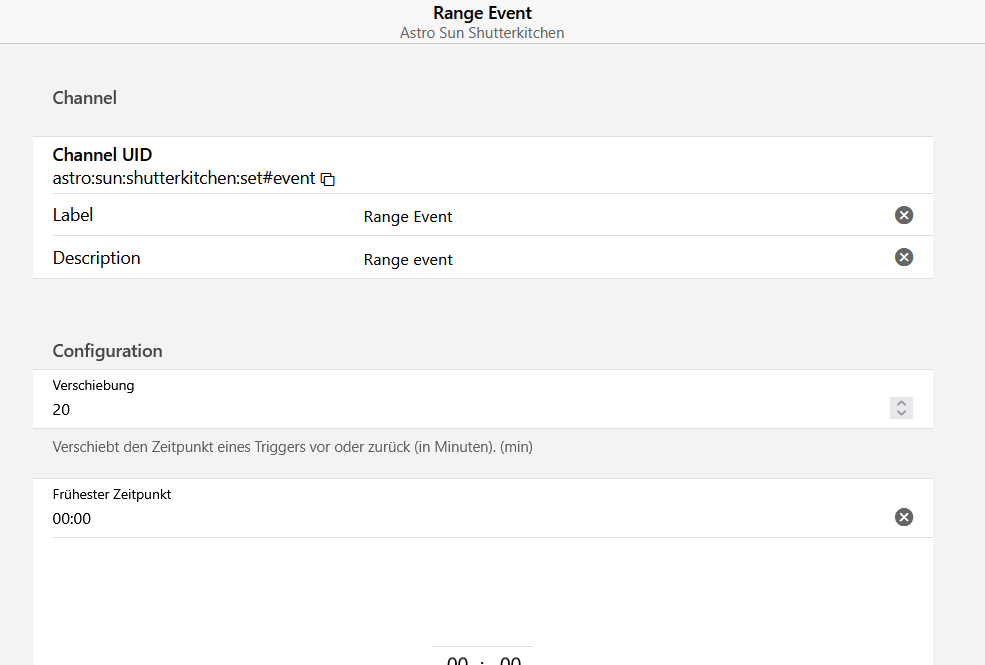Decrease Verschiebung with the down arrow

coord(901,413)
